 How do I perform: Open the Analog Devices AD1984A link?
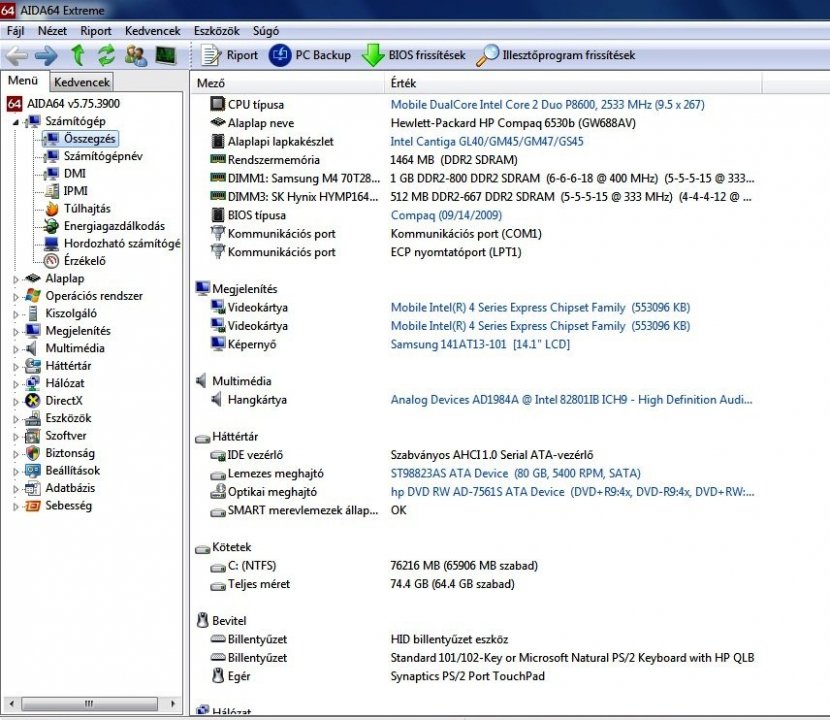[x=571, y=400]
